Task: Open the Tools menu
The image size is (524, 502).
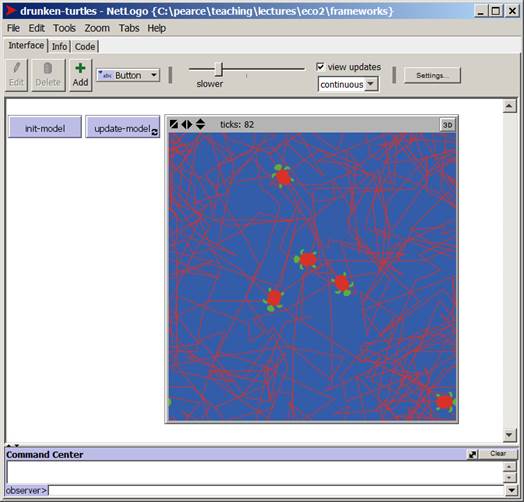Action: [64, 28]
